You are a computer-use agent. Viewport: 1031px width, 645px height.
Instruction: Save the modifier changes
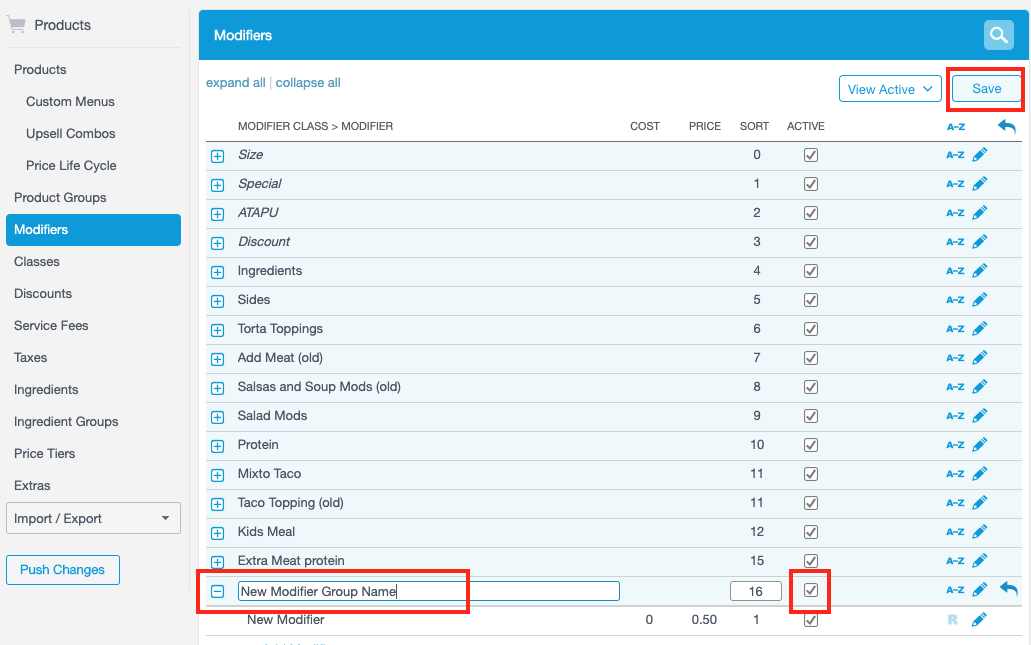pyautogui.click(x=985, y=88)
